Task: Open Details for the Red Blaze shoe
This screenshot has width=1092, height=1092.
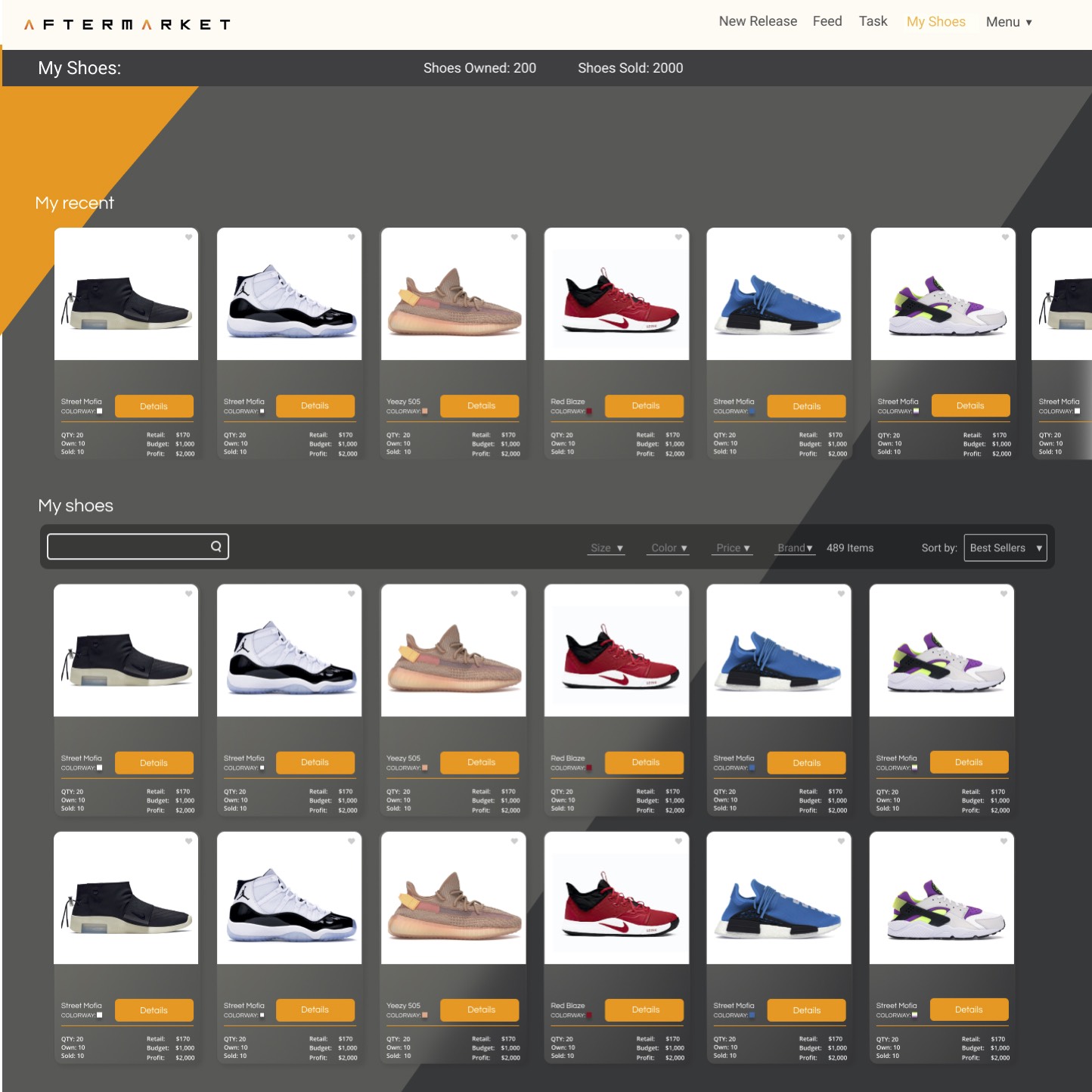Action: pyautogui.click(x=644, y=406)
